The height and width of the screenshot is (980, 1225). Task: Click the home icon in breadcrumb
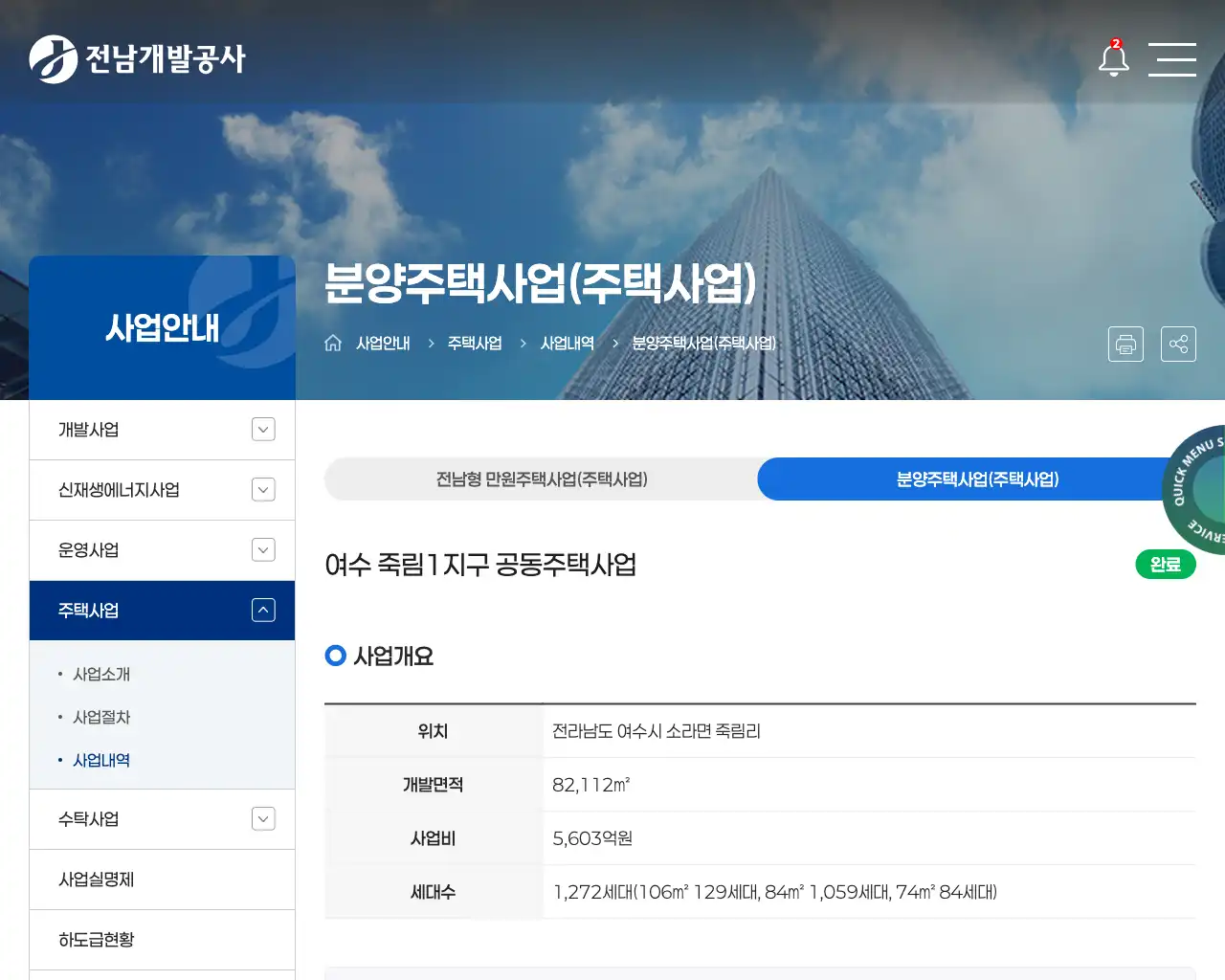click(x=333, y=343)
